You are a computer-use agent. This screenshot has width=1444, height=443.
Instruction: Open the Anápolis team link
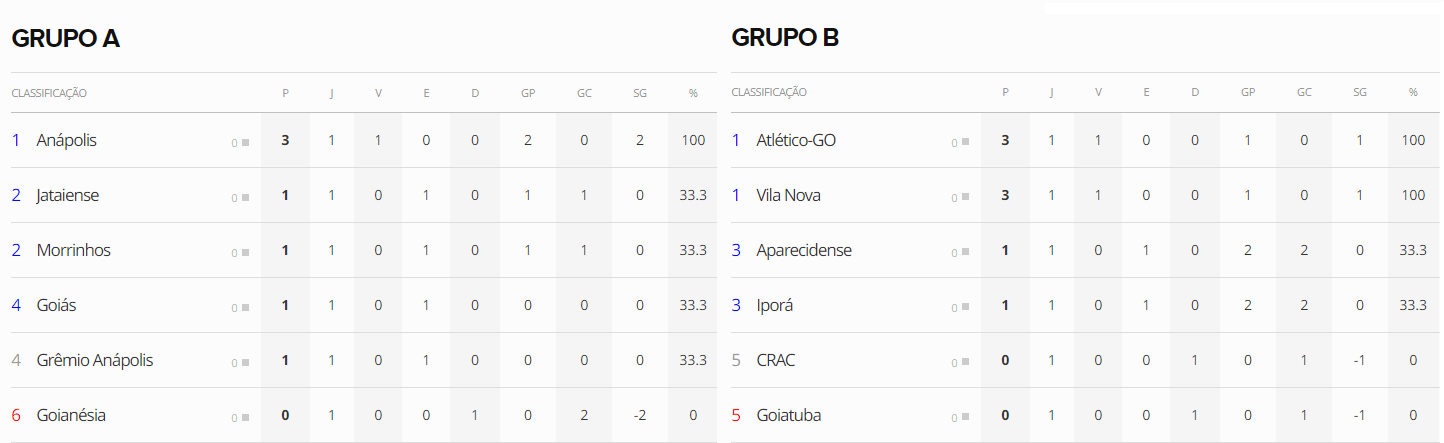pyautogui.click(x=66, y=141)
